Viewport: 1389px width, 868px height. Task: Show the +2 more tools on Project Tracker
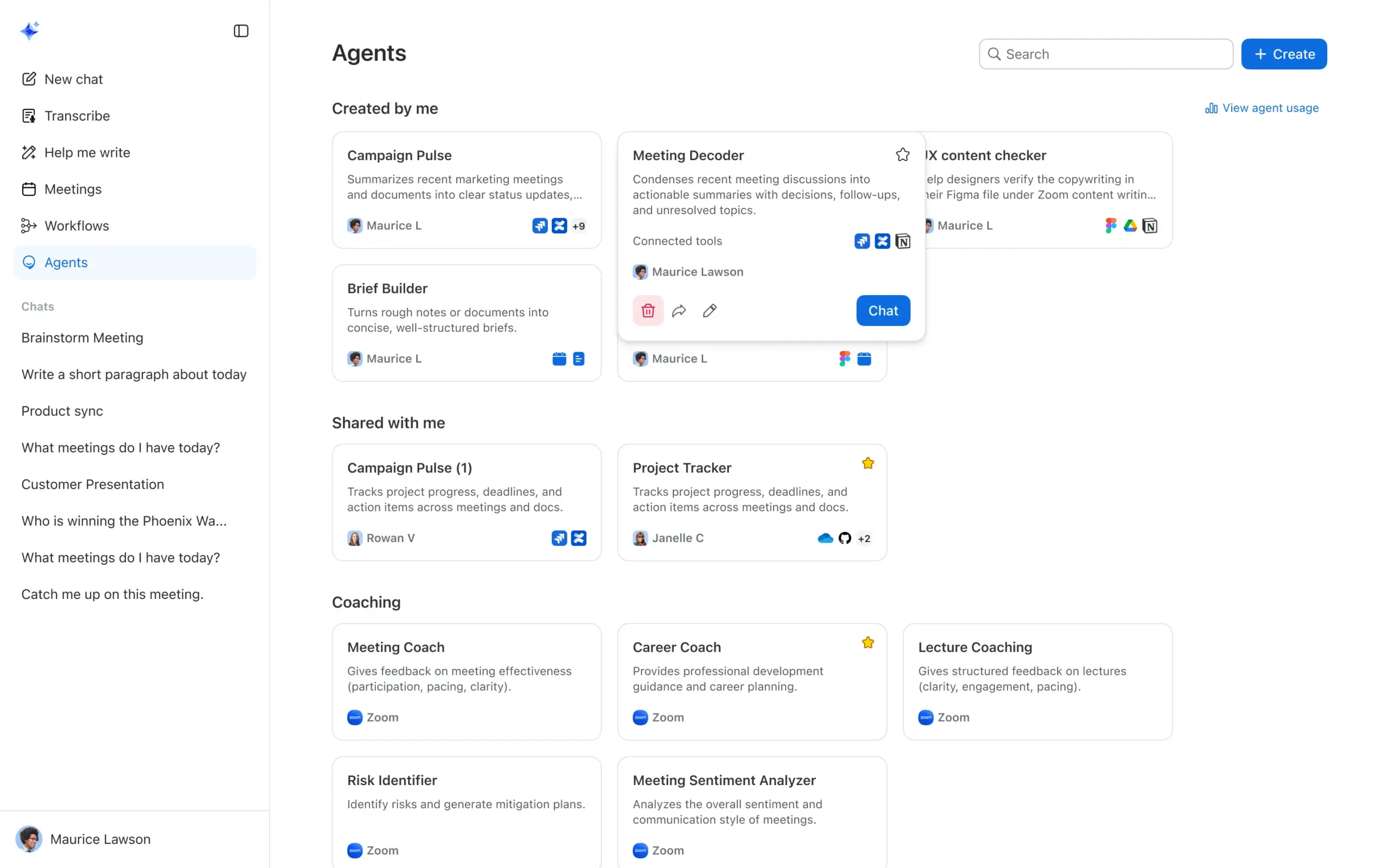[x=864, y=538]
